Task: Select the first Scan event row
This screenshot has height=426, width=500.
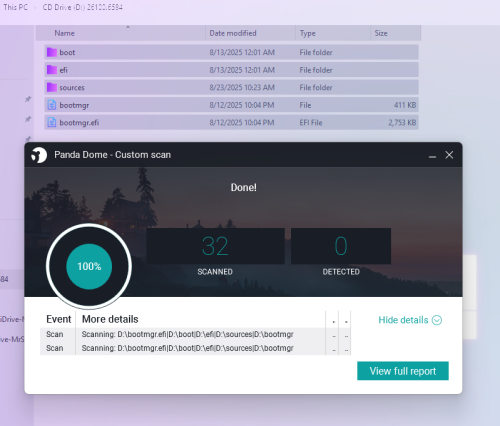Action: [x=195, y=334]
